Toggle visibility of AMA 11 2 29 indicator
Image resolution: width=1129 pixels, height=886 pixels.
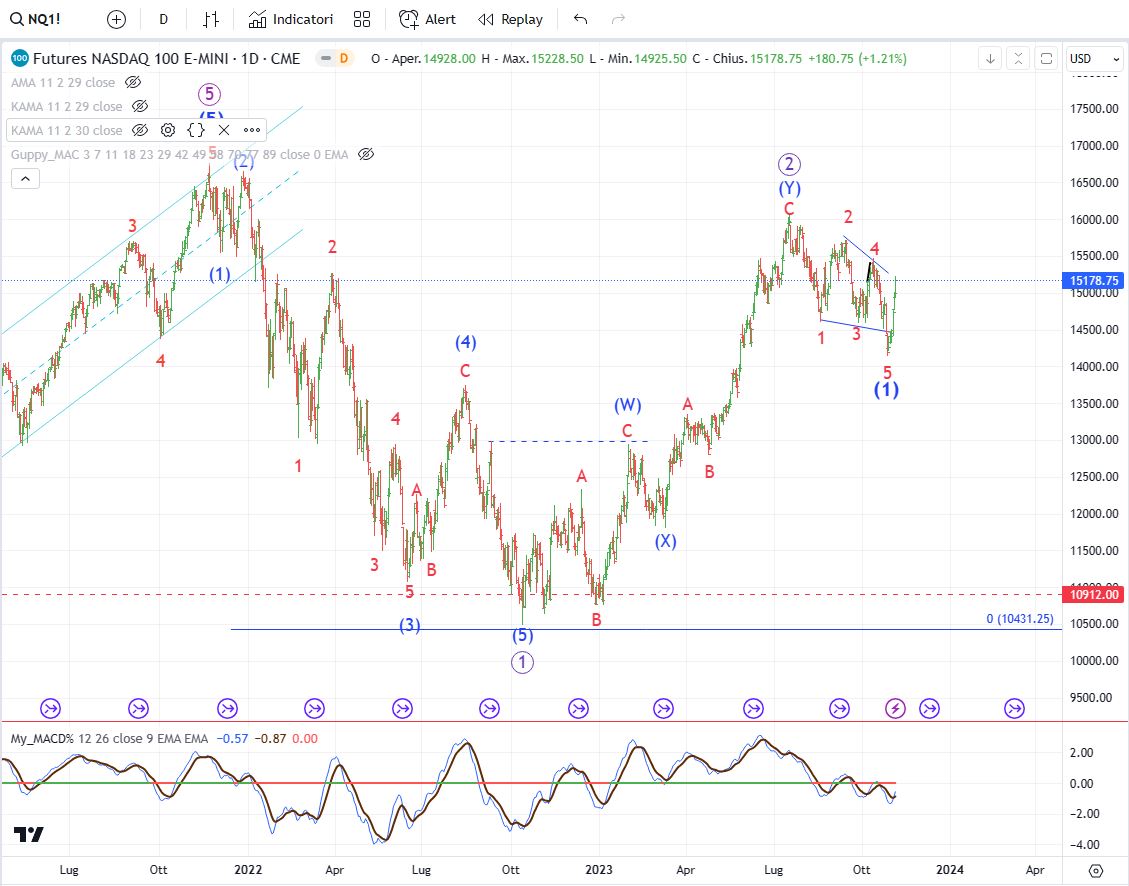pyautogui.click(x=133, y=82)
